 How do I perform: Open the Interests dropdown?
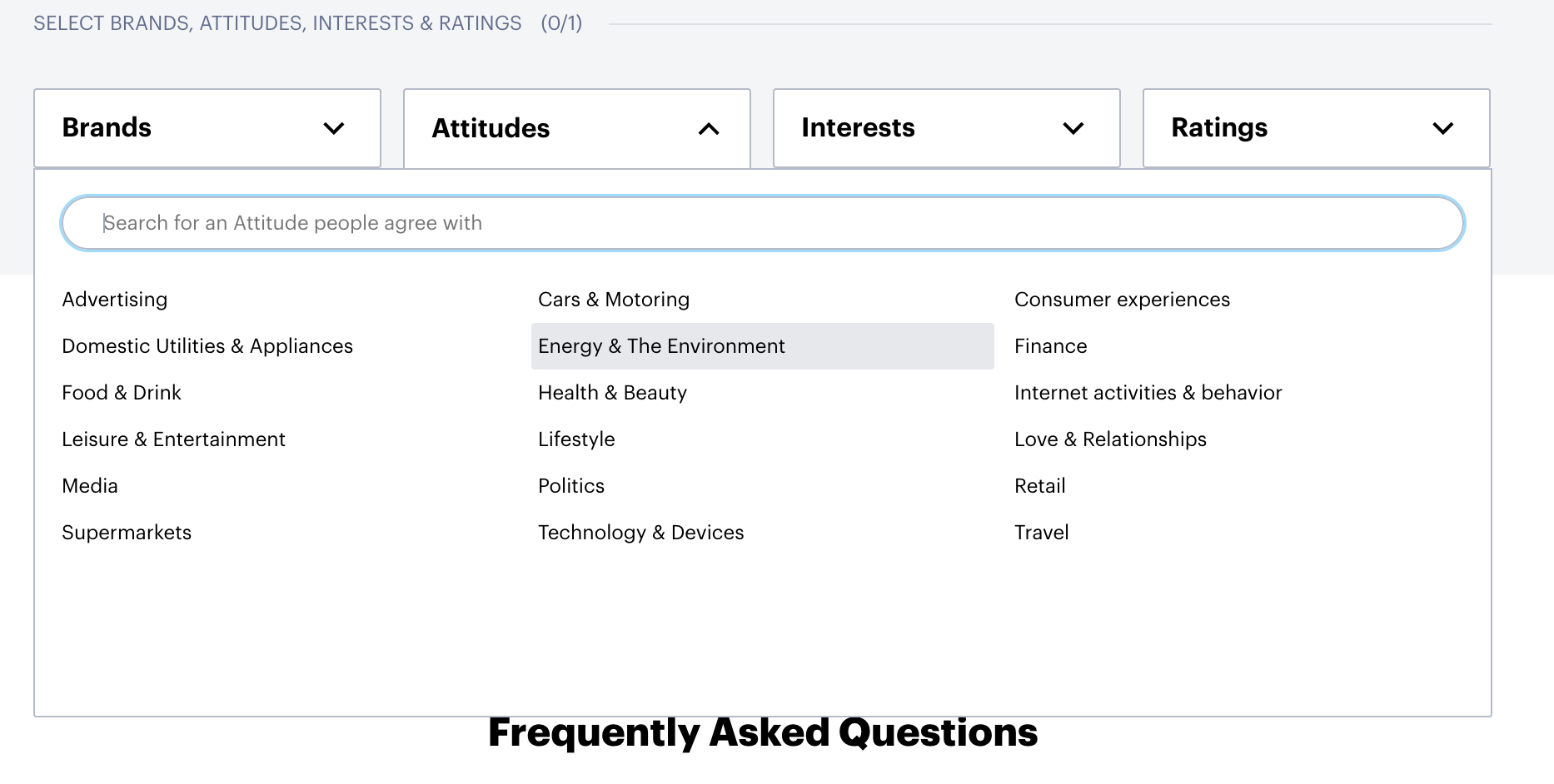[x=946, y=128]
